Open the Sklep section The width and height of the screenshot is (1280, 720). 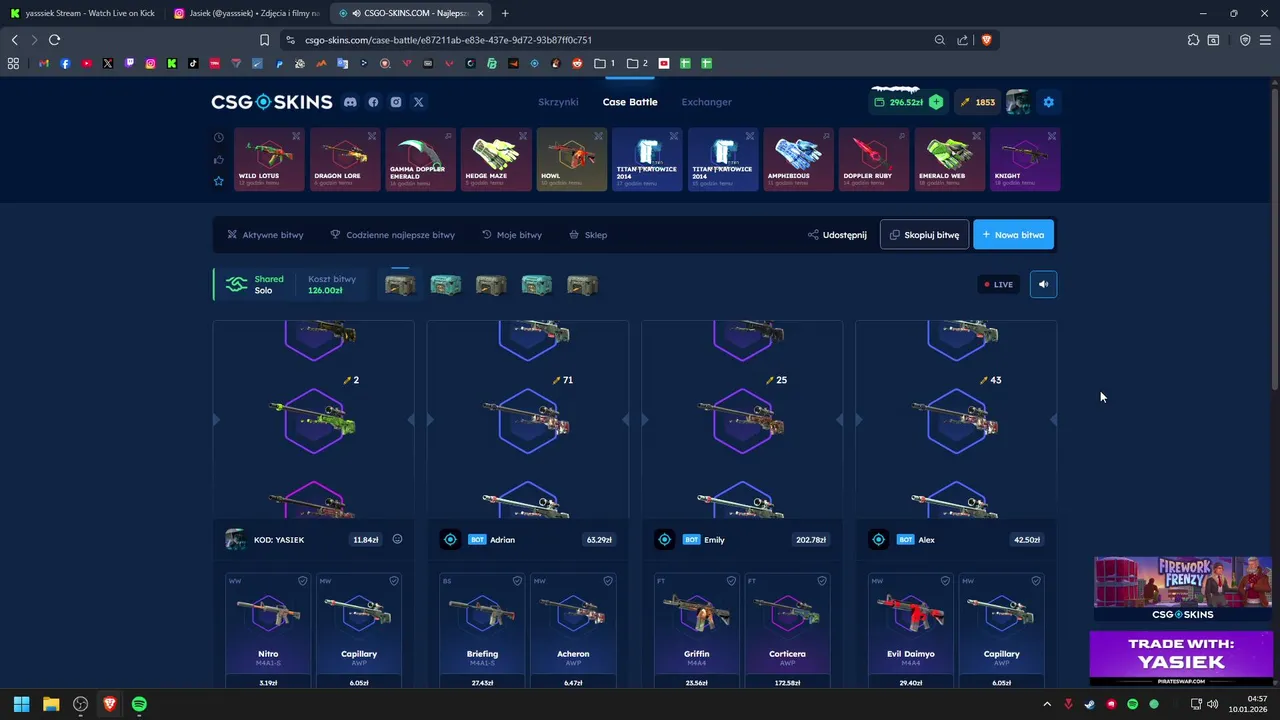click(588, 235)
